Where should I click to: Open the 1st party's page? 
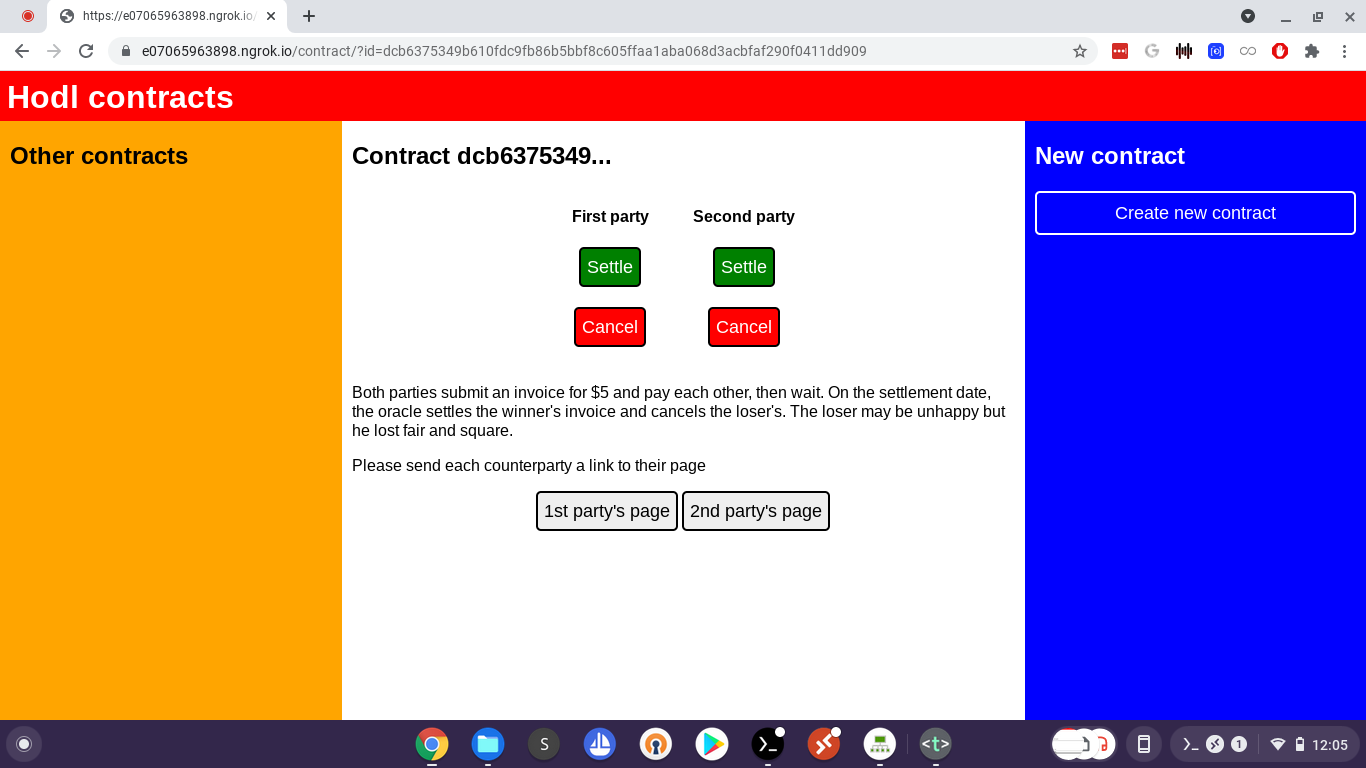pos(607,511)
